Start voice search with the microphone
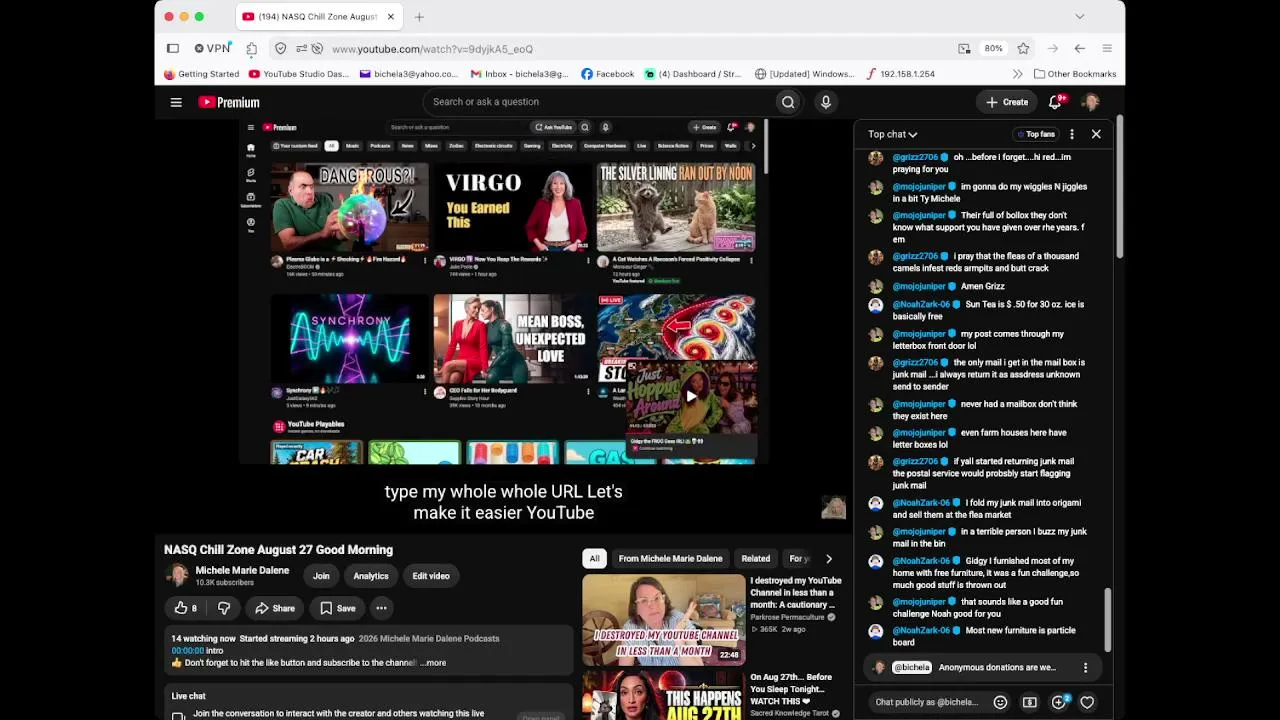This screenshot has width=1280, height=720. [x=825, y=102]
